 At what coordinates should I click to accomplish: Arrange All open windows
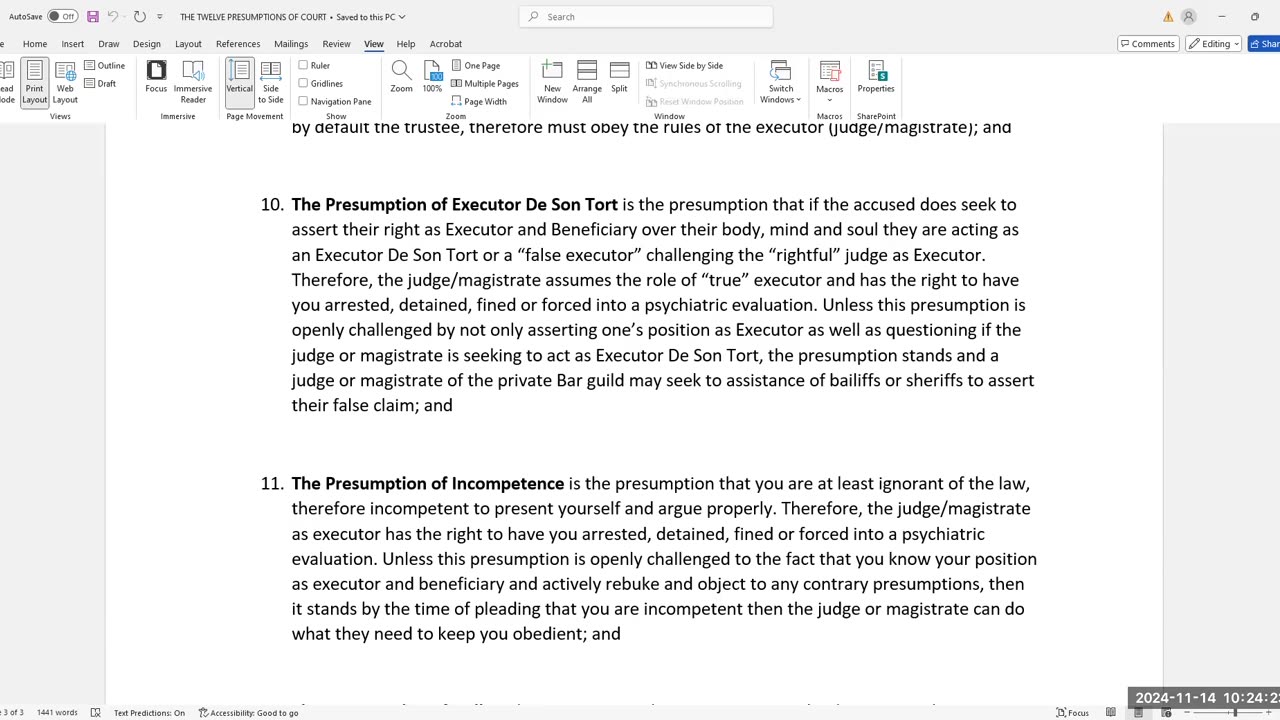587,82
